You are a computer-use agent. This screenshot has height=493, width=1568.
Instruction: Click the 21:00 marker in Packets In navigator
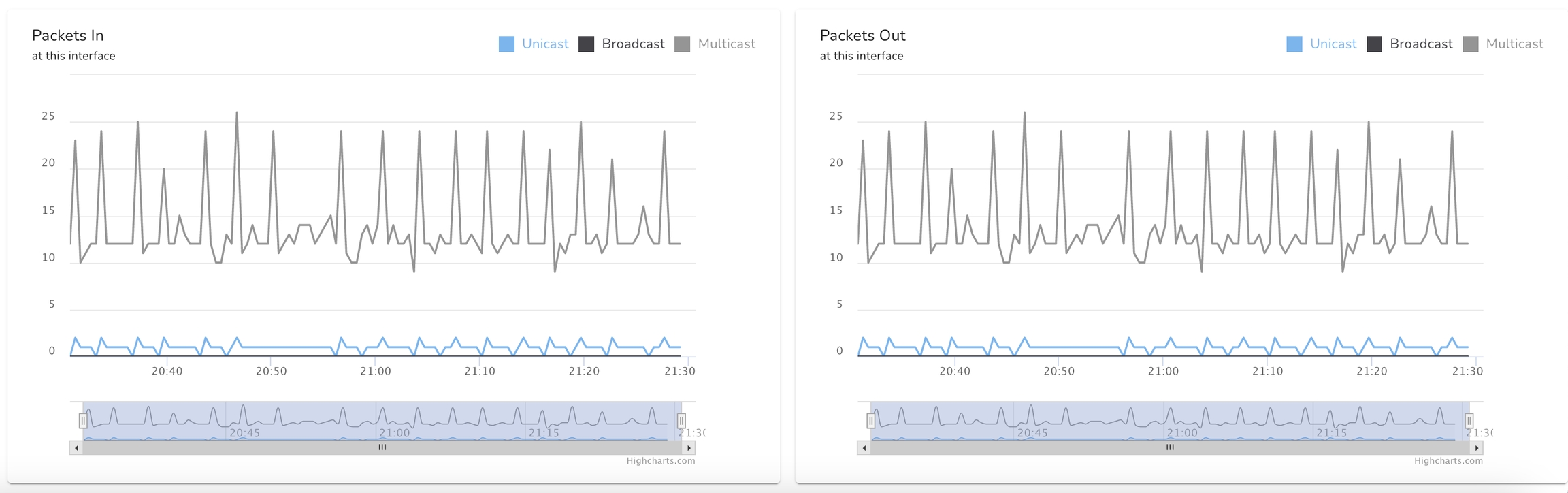coord(394,432)
